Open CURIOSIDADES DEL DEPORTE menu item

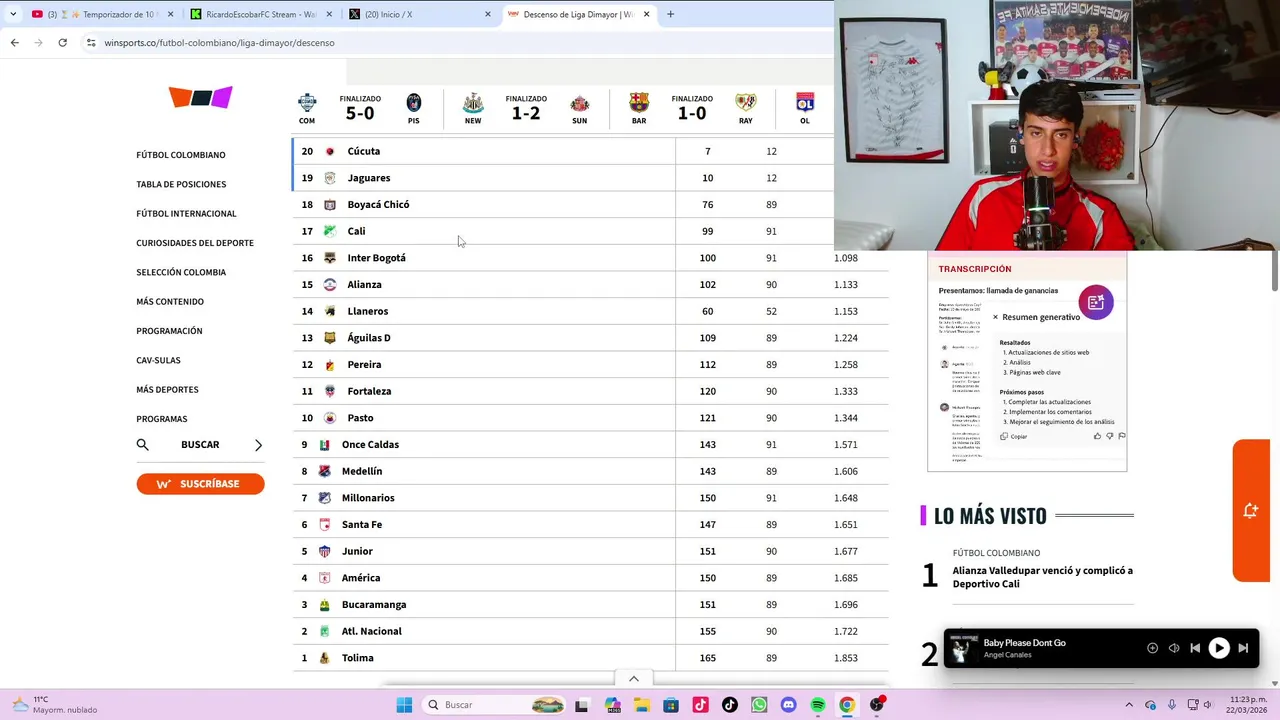[x=195, y=243]
